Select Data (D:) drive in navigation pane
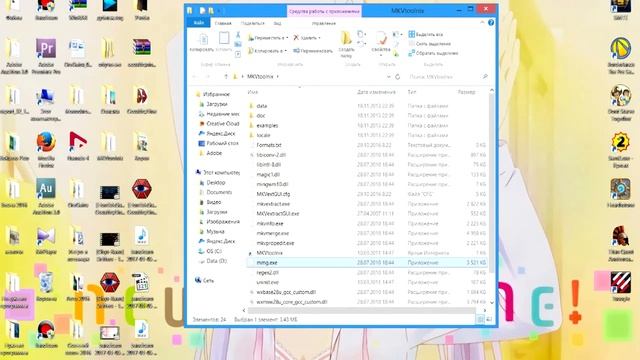Viewport: 640px width, 360px height. pos(216,261)
